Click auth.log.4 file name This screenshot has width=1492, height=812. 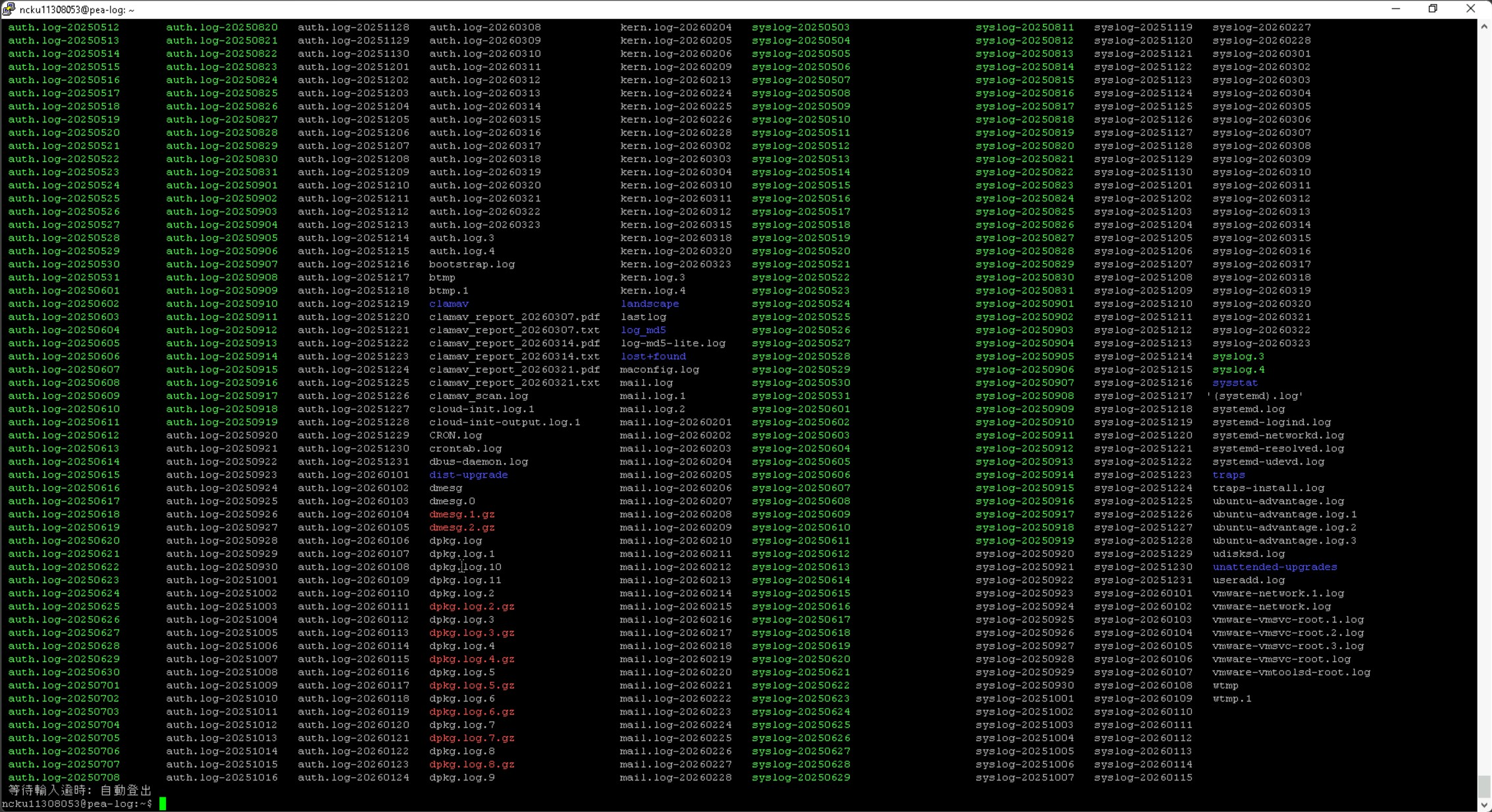[462, 251]
